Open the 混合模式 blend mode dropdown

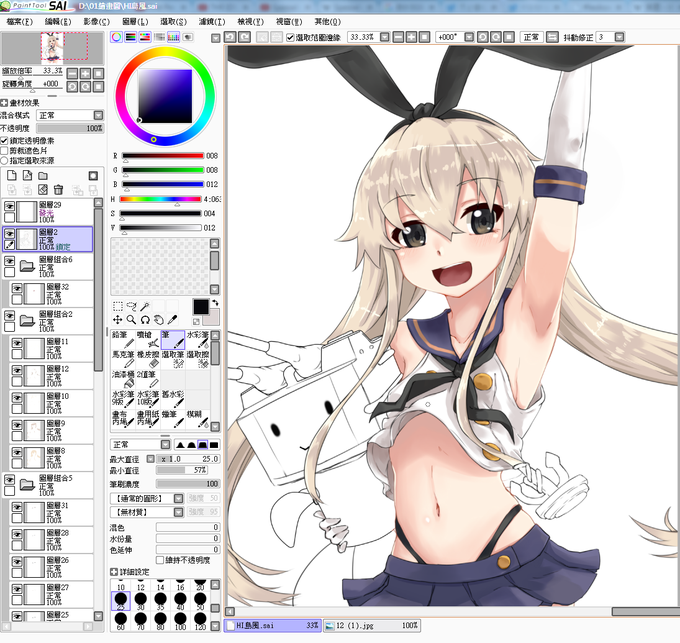point(98,115)
